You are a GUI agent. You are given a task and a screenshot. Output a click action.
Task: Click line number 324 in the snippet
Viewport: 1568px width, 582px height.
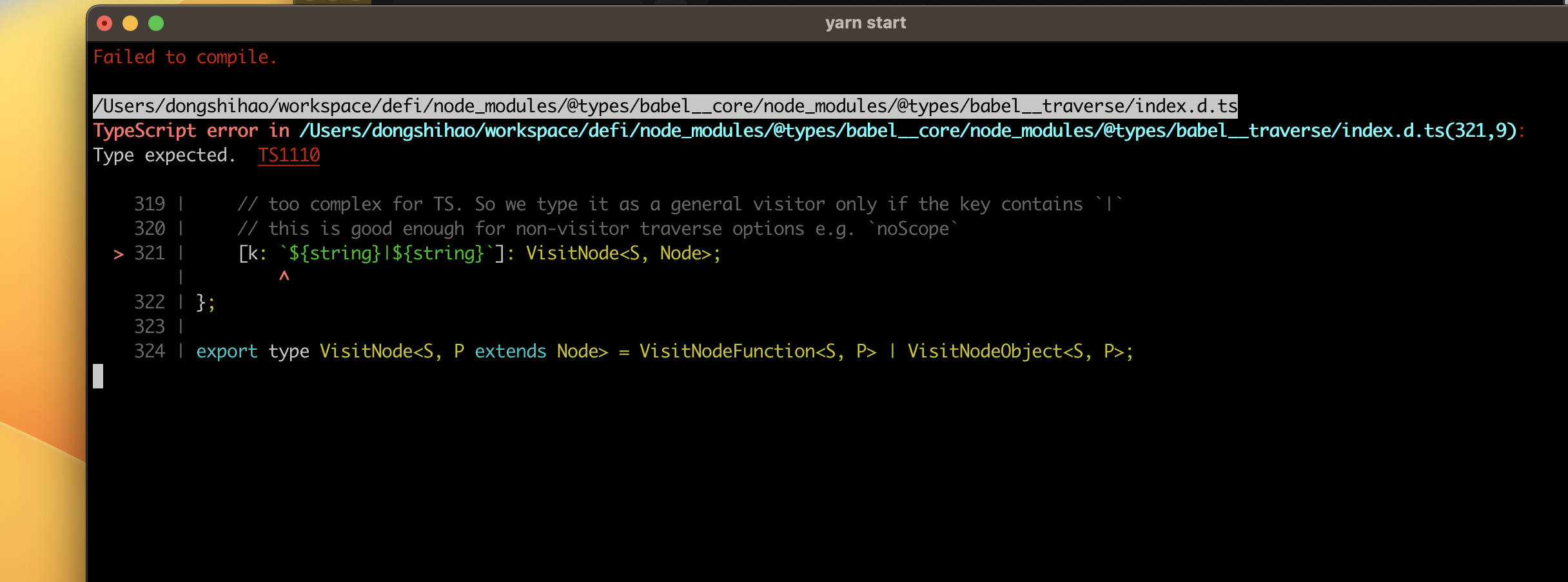point(148,351)
